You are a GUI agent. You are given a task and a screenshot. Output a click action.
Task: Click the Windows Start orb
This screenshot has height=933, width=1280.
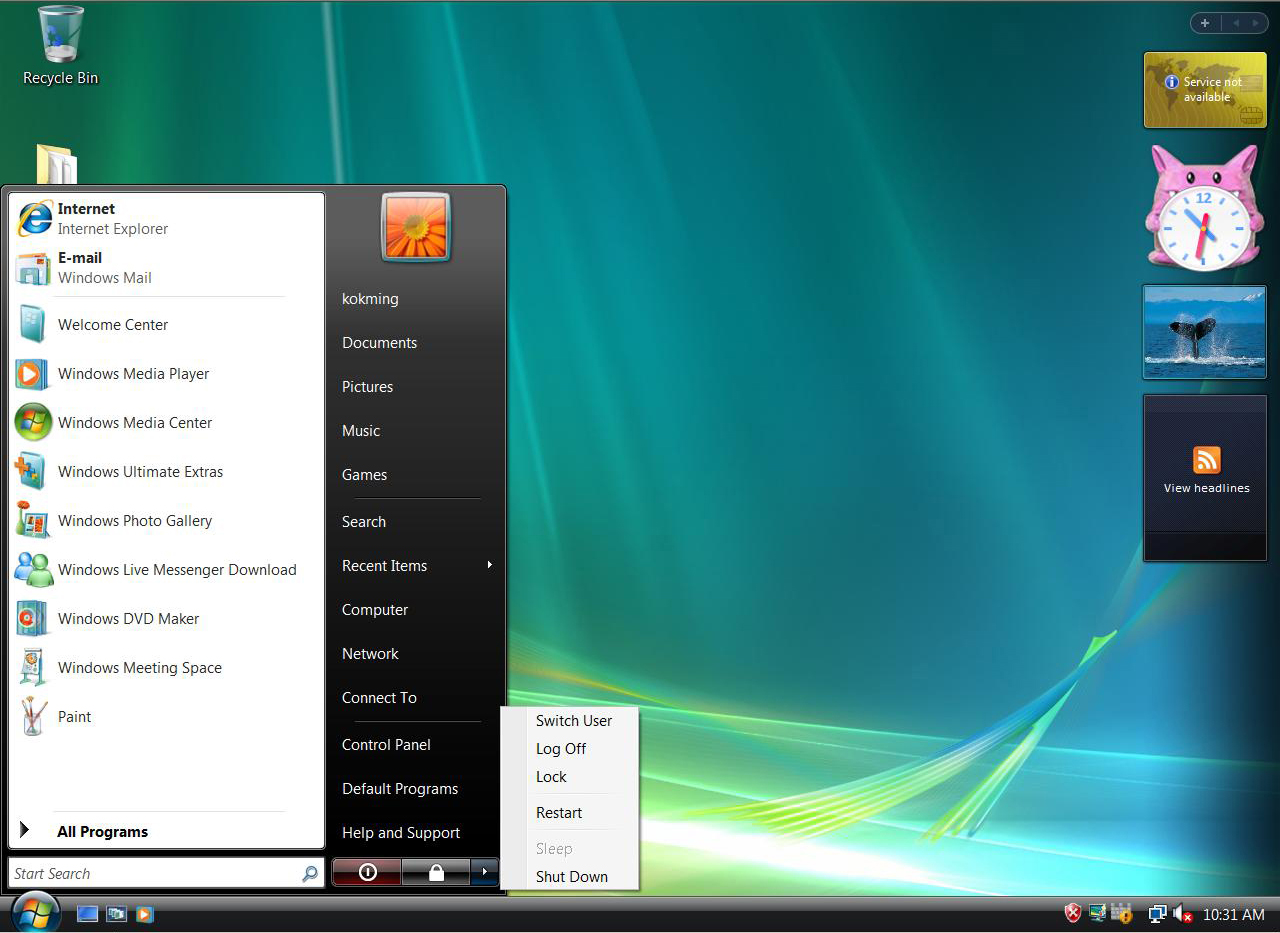(x=36, y=912)
